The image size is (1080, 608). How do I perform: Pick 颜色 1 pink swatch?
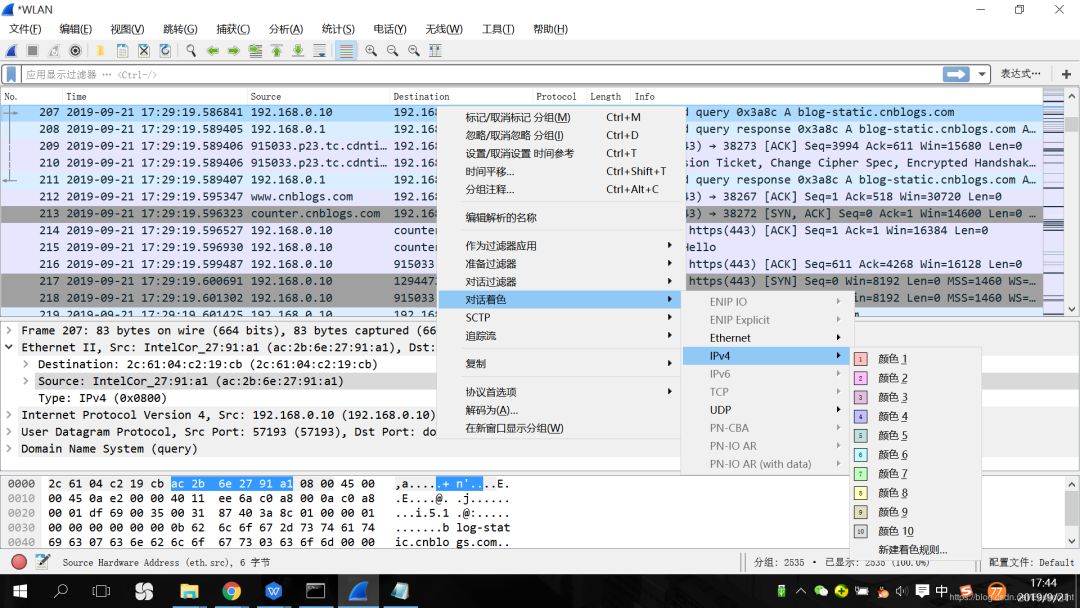(x=860, y=359)
